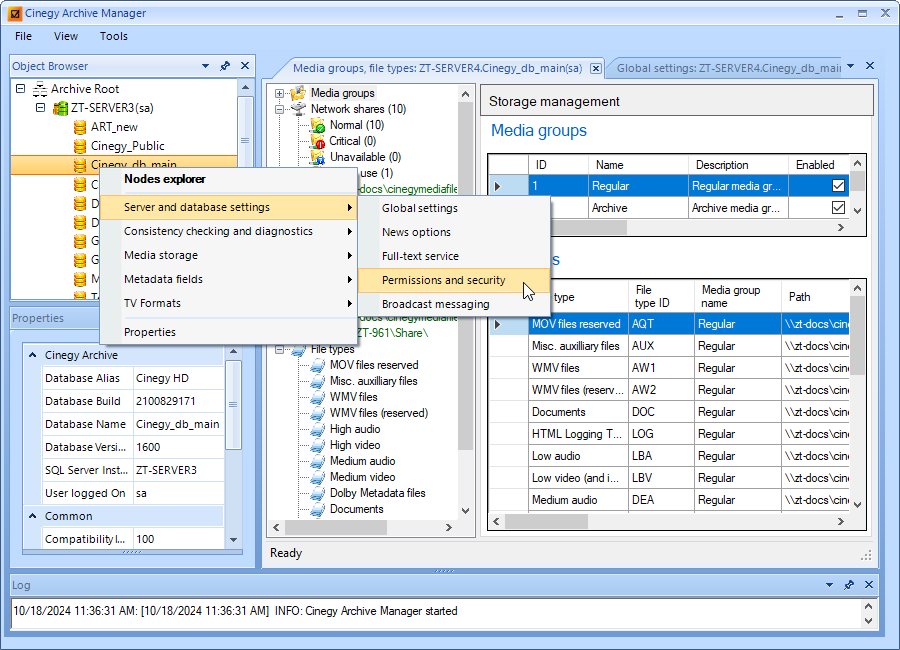Click the Network shares icon
This screenshot has width=900, height=650.
click(x=298, y=109)
